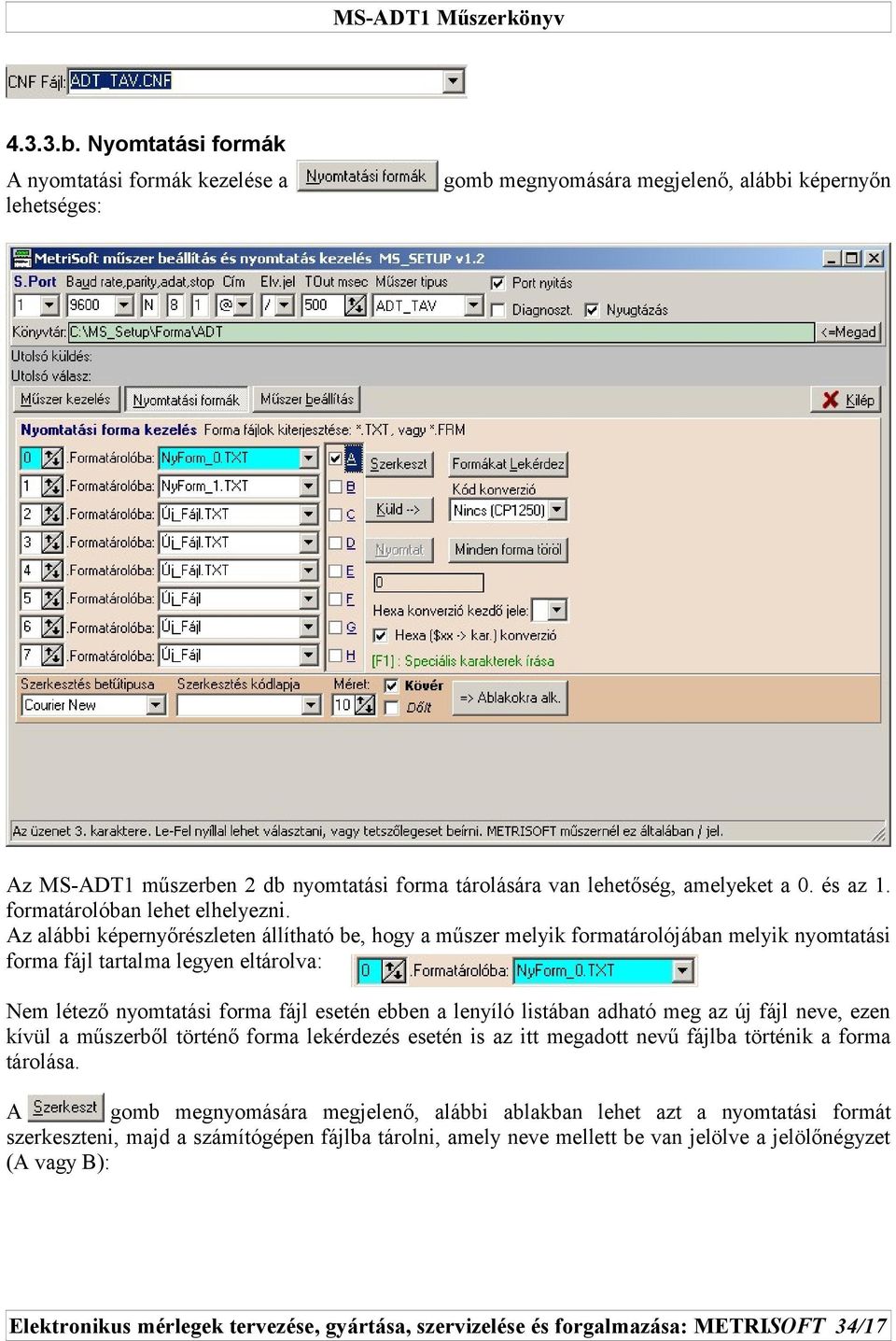The width and height of the screenshot is (896, 1341).
Task: Check the B checkbox for NyForm_1.TXT
Action: pos(335,487)
